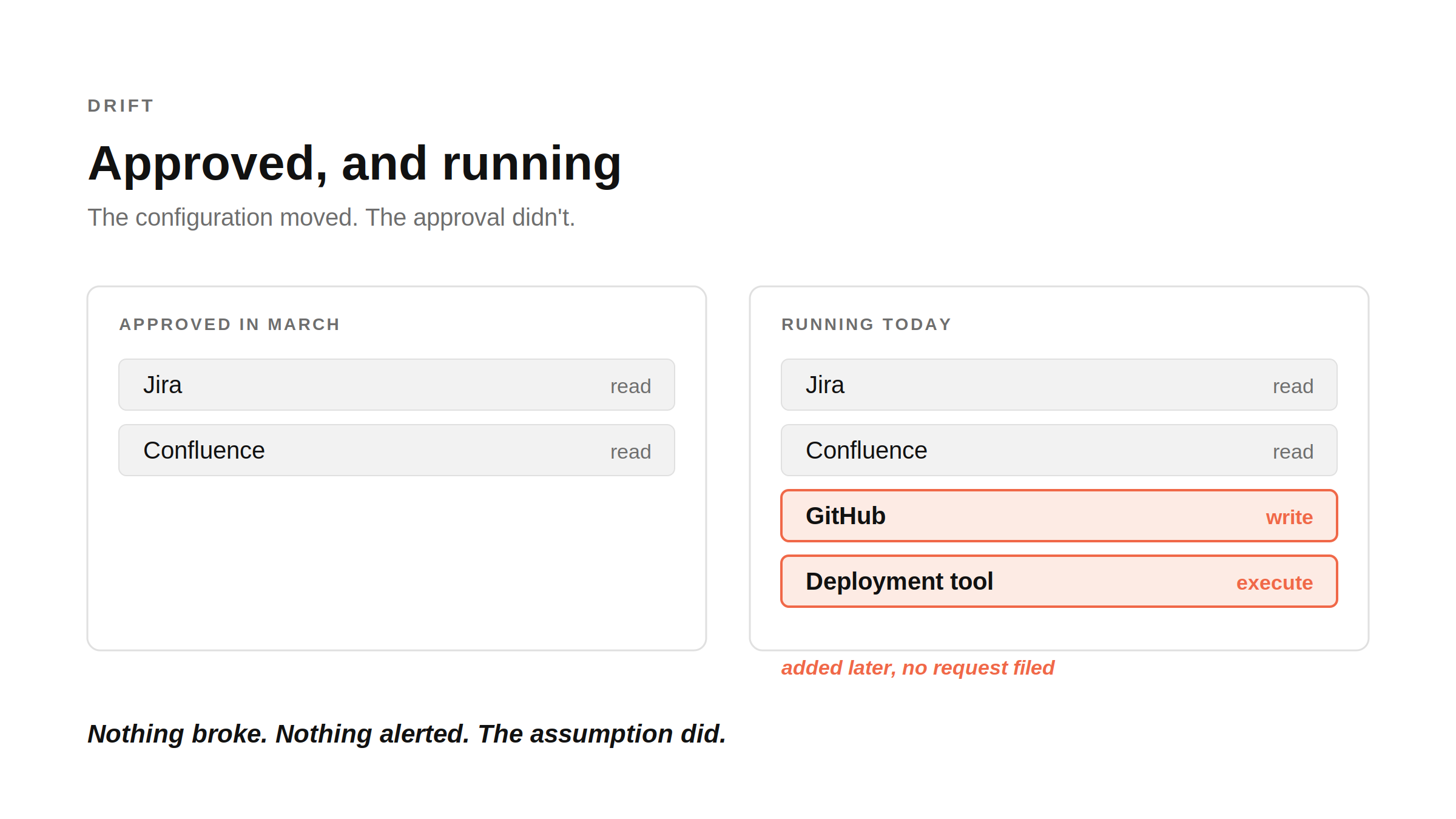This screenshot has width=1456, height=819.
Task: Click the read label on today's Confluence row
Action: (x=1293, y=451)
